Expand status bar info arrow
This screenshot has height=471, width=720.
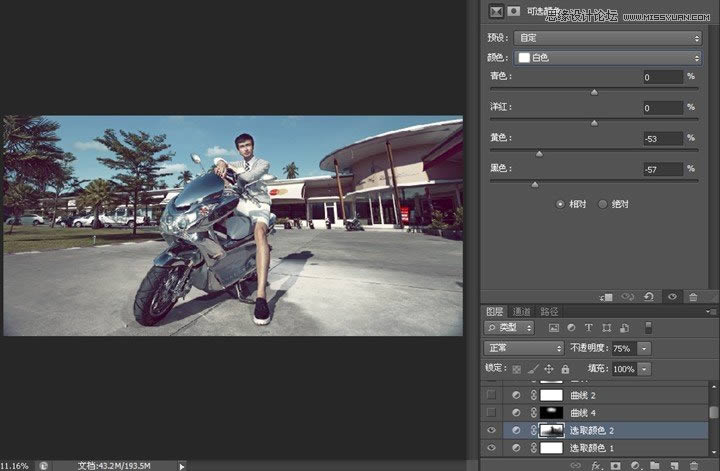tap(182, 466)
